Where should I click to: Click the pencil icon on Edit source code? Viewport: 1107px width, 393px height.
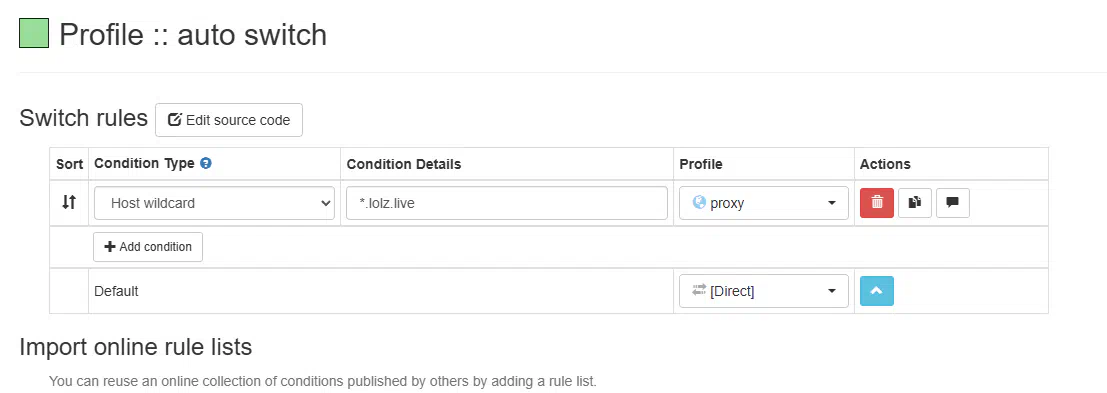[174, 120]
